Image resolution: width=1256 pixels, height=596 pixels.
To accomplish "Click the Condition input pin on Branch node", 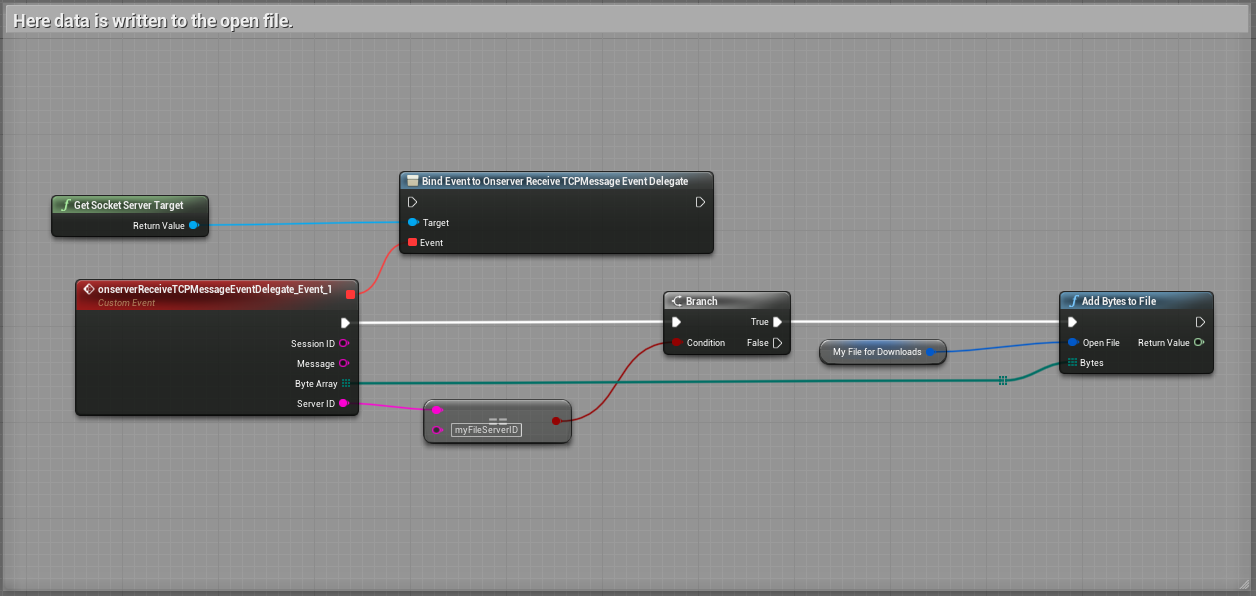I will 677,343.
